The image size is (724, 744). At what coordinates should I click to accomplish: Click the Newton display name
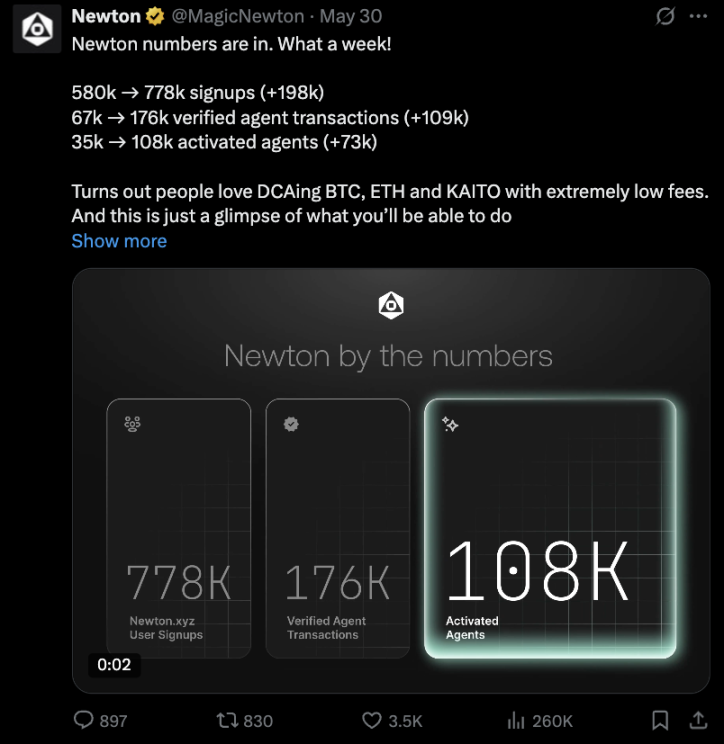point(106,17)
